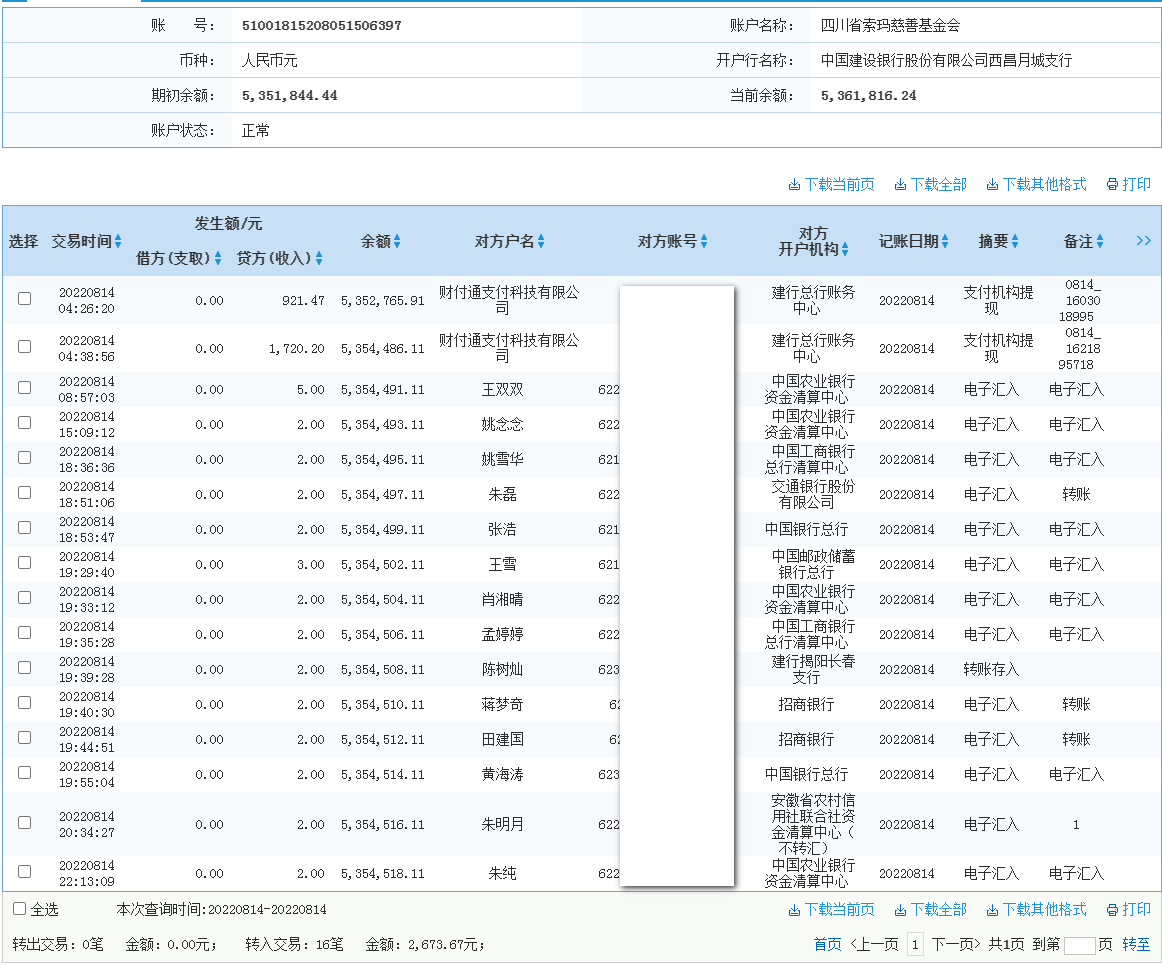Click the bottom 下载全部 download icon

pyautogui.click(x=900, y=909)
